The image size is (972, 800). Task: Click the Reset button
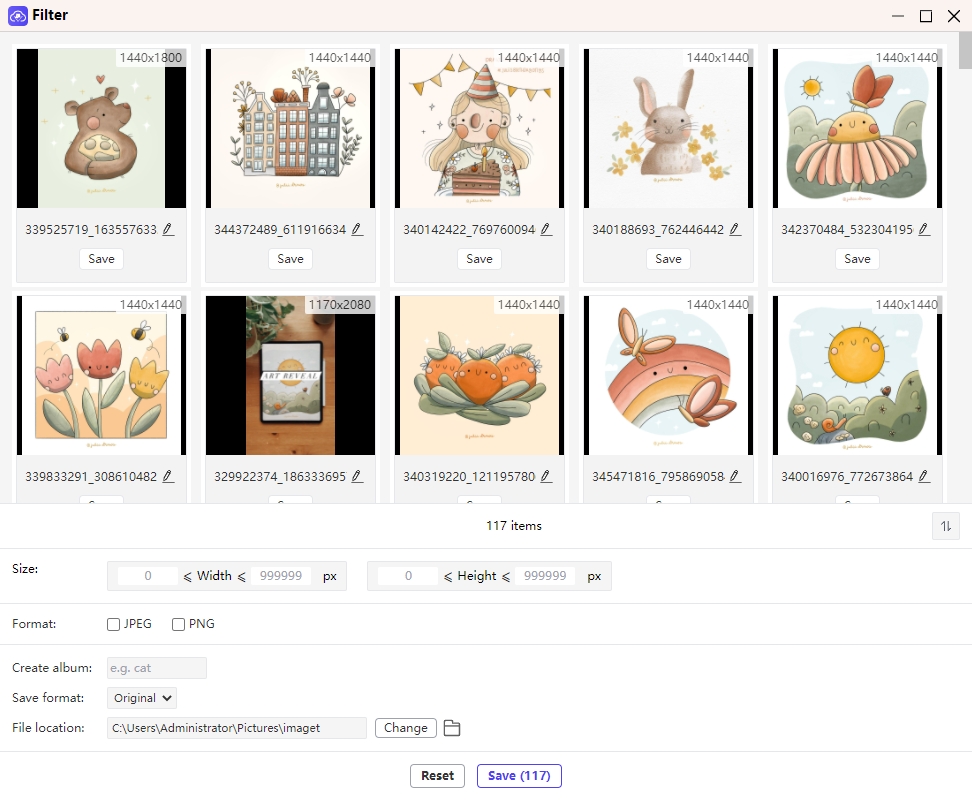pyautogui.click(x=438, y=776)
